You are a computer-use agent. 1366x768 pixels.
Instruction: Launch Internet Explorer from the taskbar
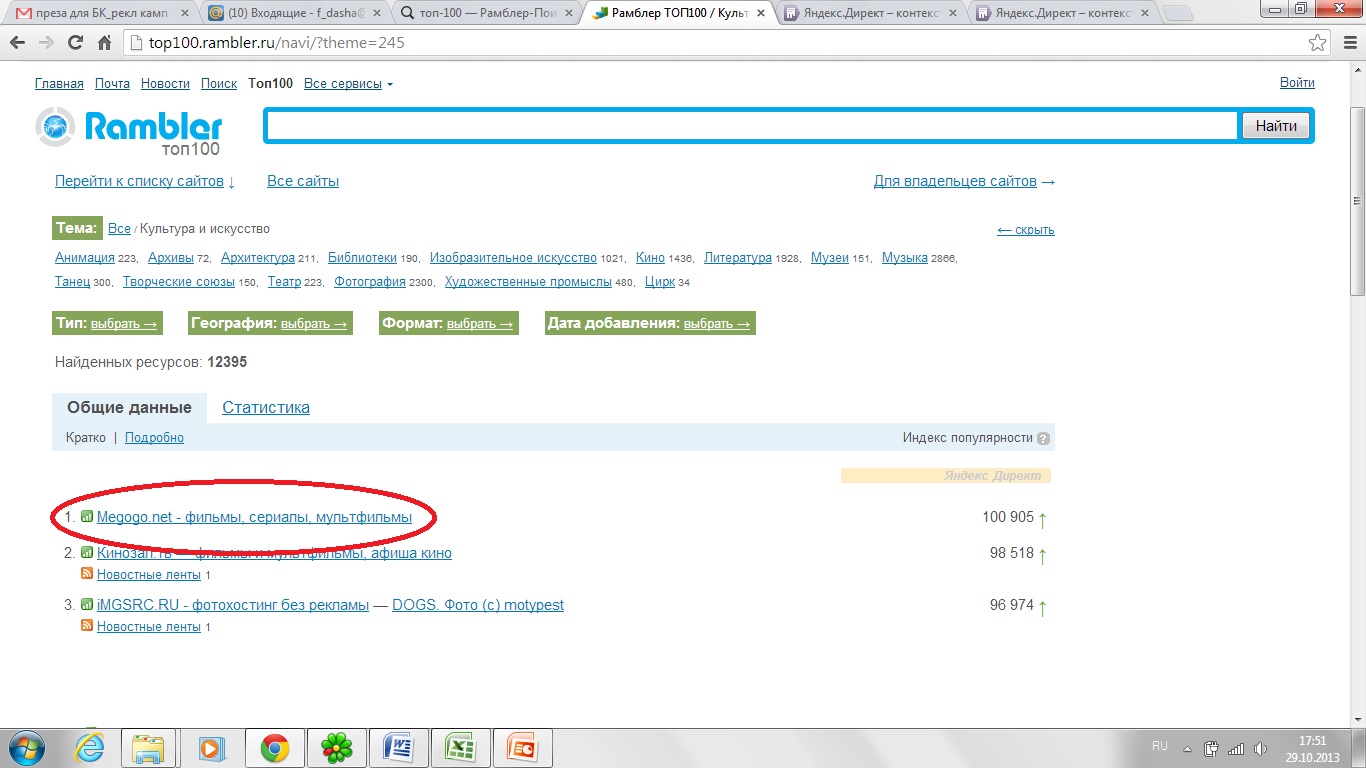point(91,748)
